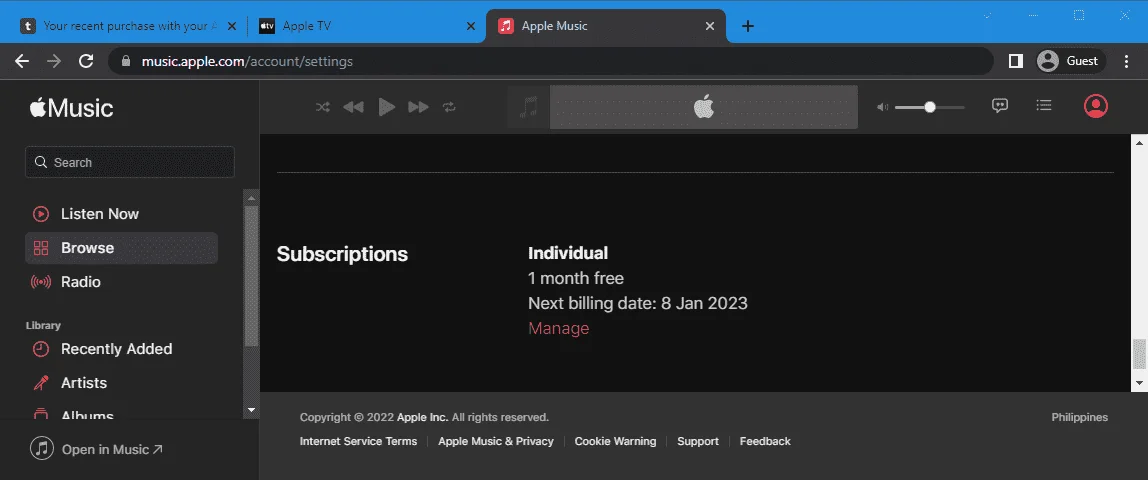
Task: Select the Individual subscription text
Action: (x=568, y=253)
